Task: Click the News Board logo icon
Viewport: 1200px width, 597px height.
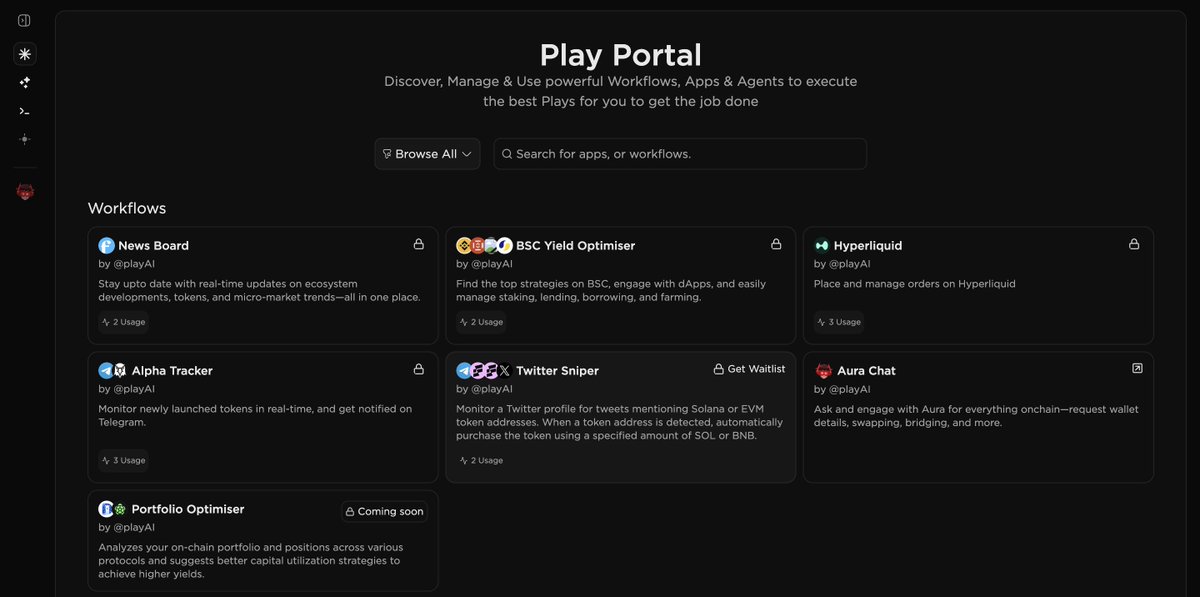Action: click(x=106, y=245)
